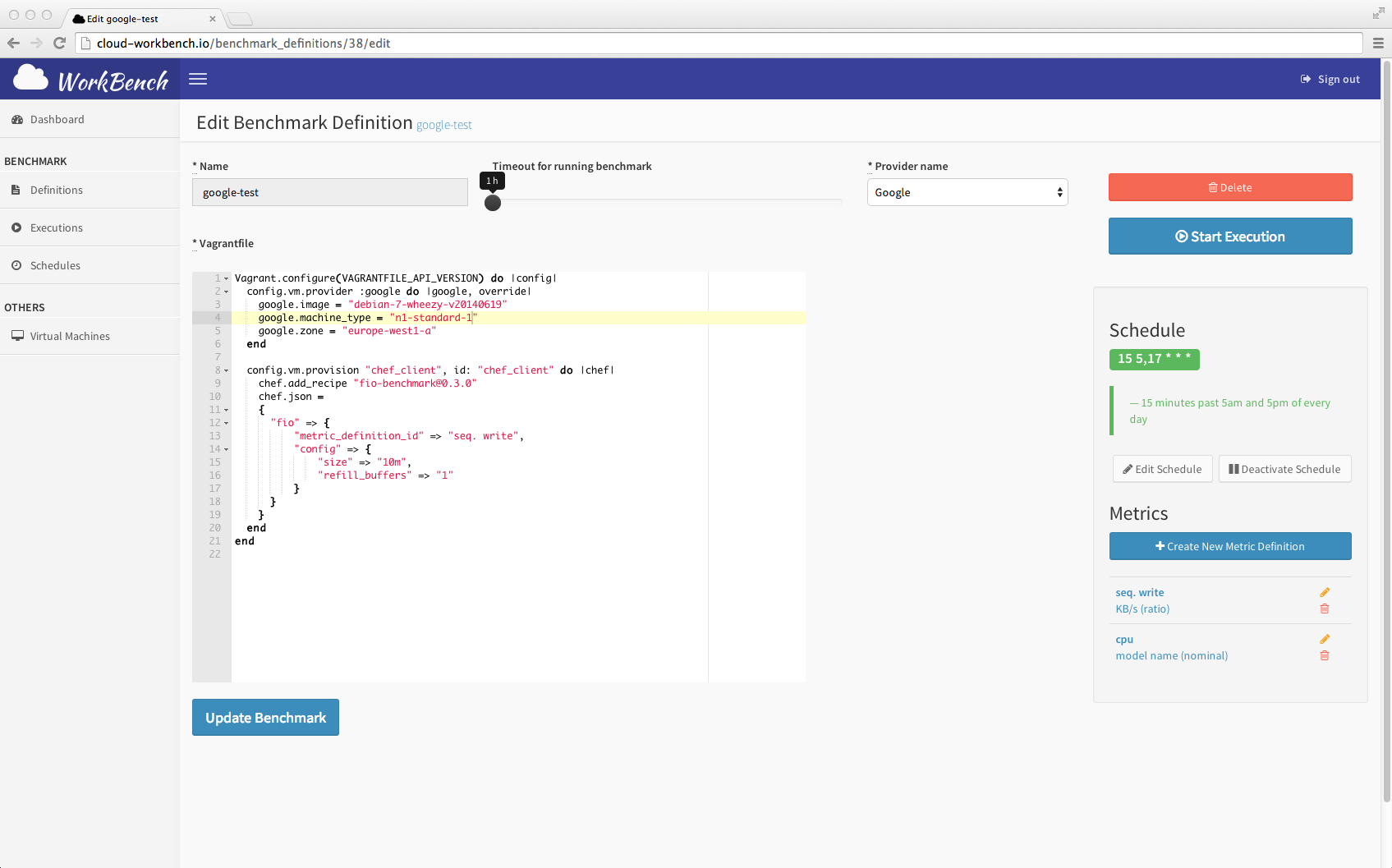
Task: Collapse code fold arrow on line 12
Action: pos(227,423)
